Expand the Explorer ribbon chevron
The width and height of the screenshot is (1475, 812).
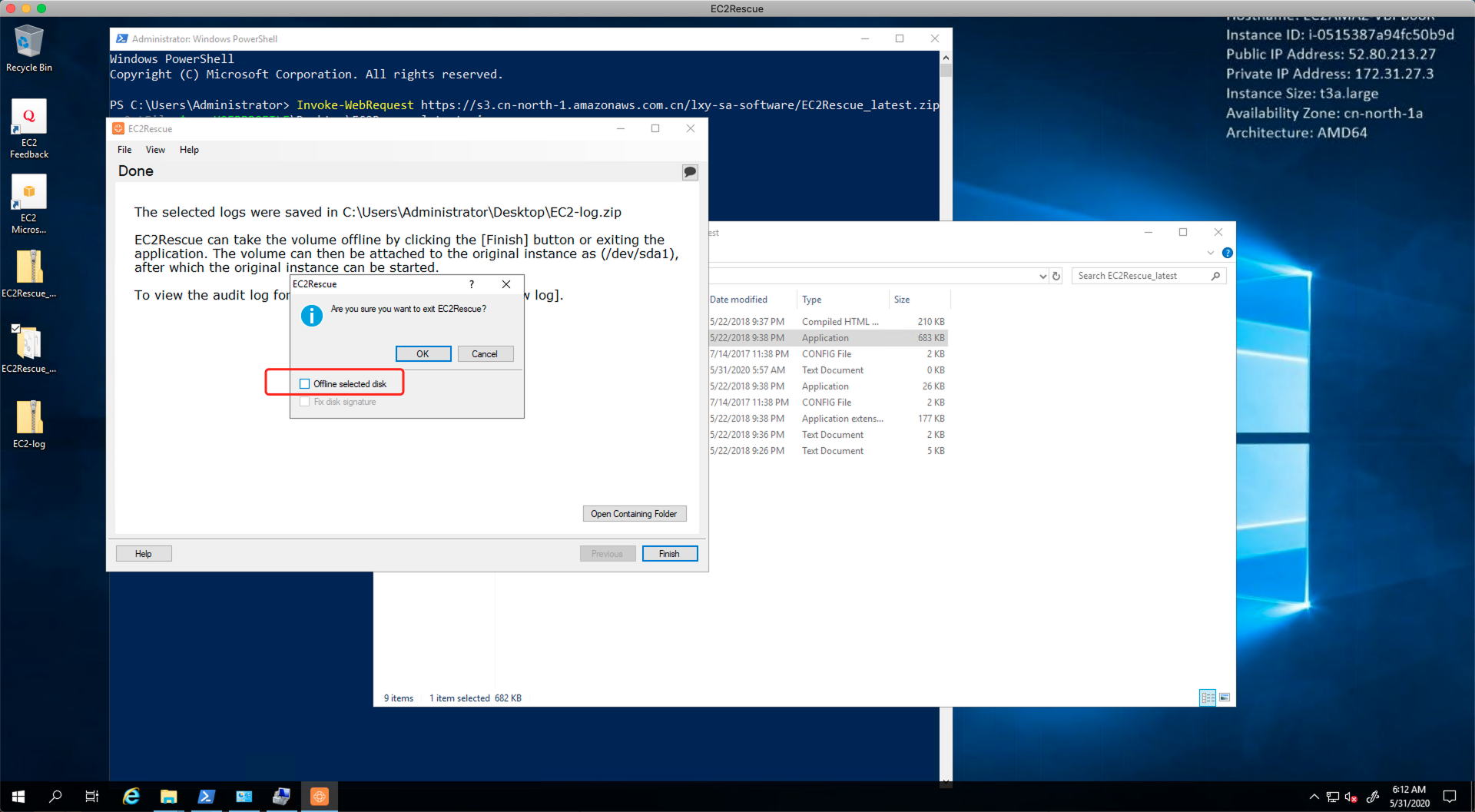click(x=1211, y=253)
